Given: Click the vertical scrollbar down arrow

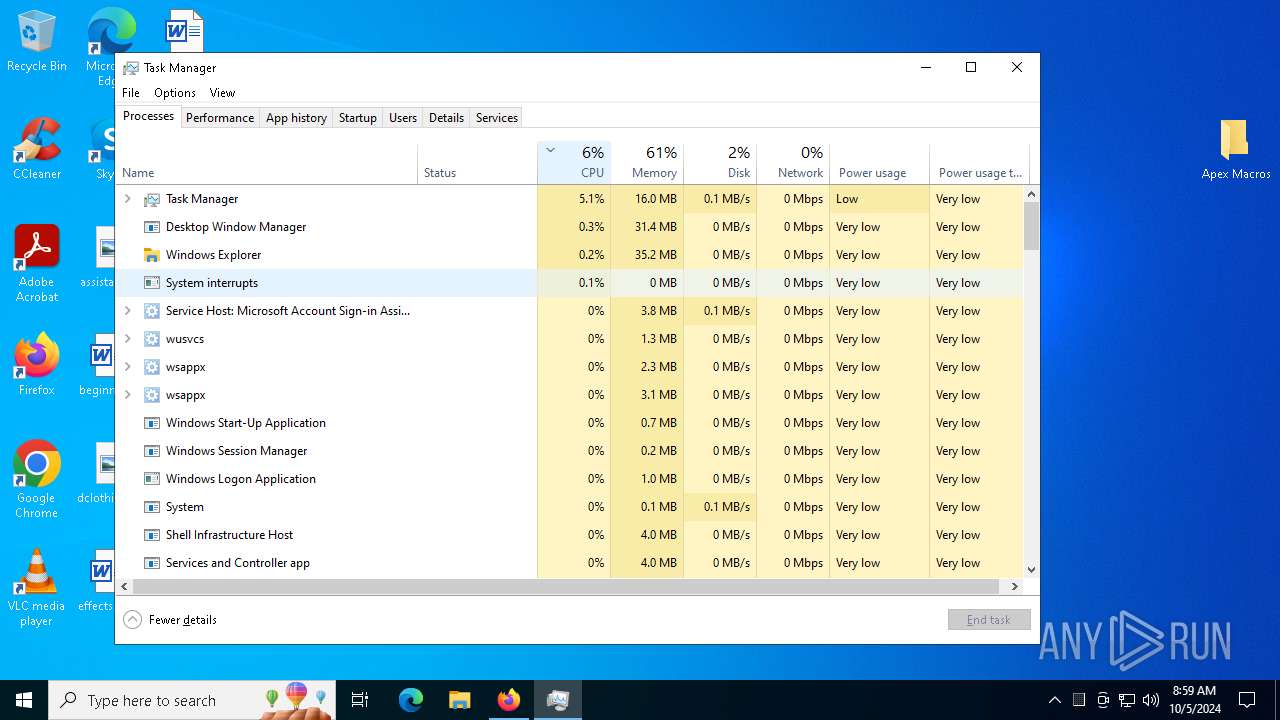Looking at the screenshot, I should 1031,569.
